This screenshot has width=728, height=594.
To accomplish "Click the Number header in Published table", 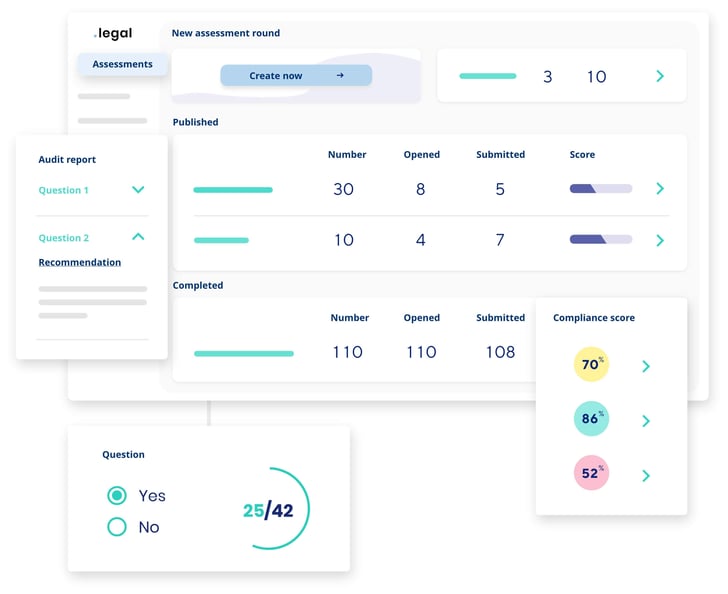I will tap(347, 155).
